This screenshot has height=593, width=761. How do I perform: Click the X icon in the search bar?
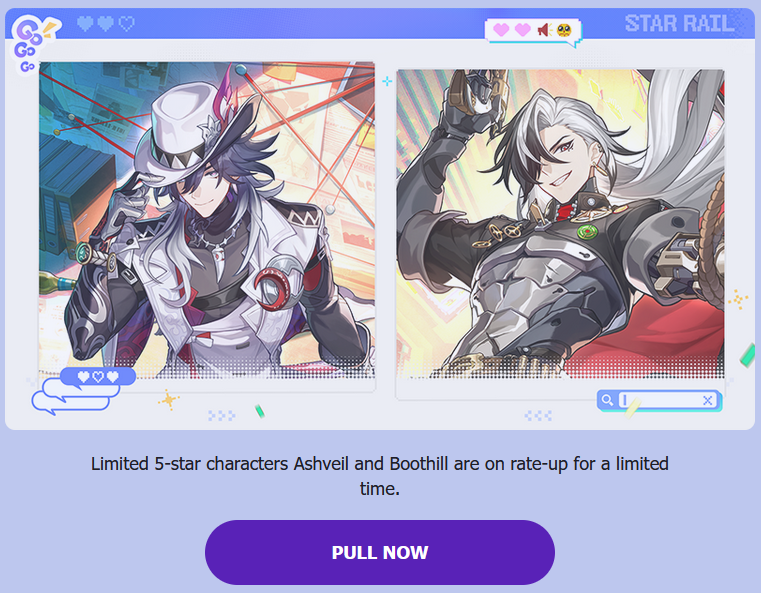[708, 400]
